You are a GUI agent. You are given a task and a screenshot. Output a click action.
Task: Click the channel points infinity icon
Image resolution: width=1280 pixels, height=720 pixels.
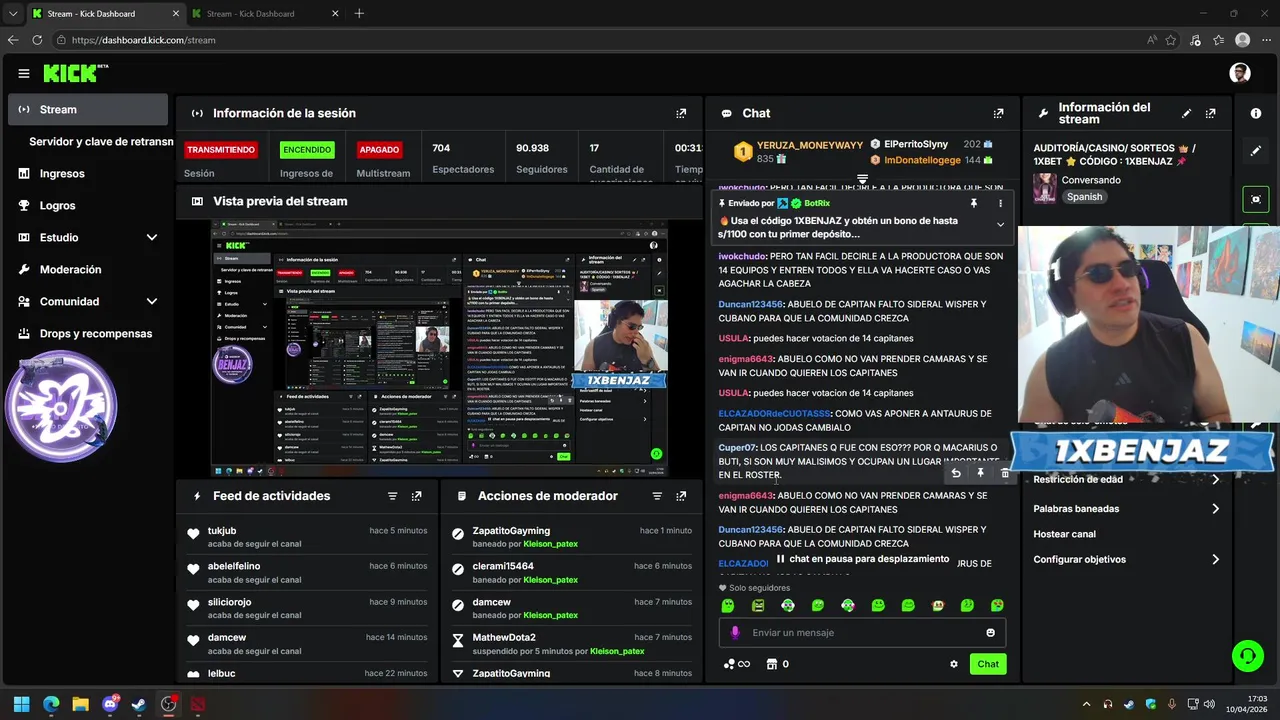tap(736, 664)
